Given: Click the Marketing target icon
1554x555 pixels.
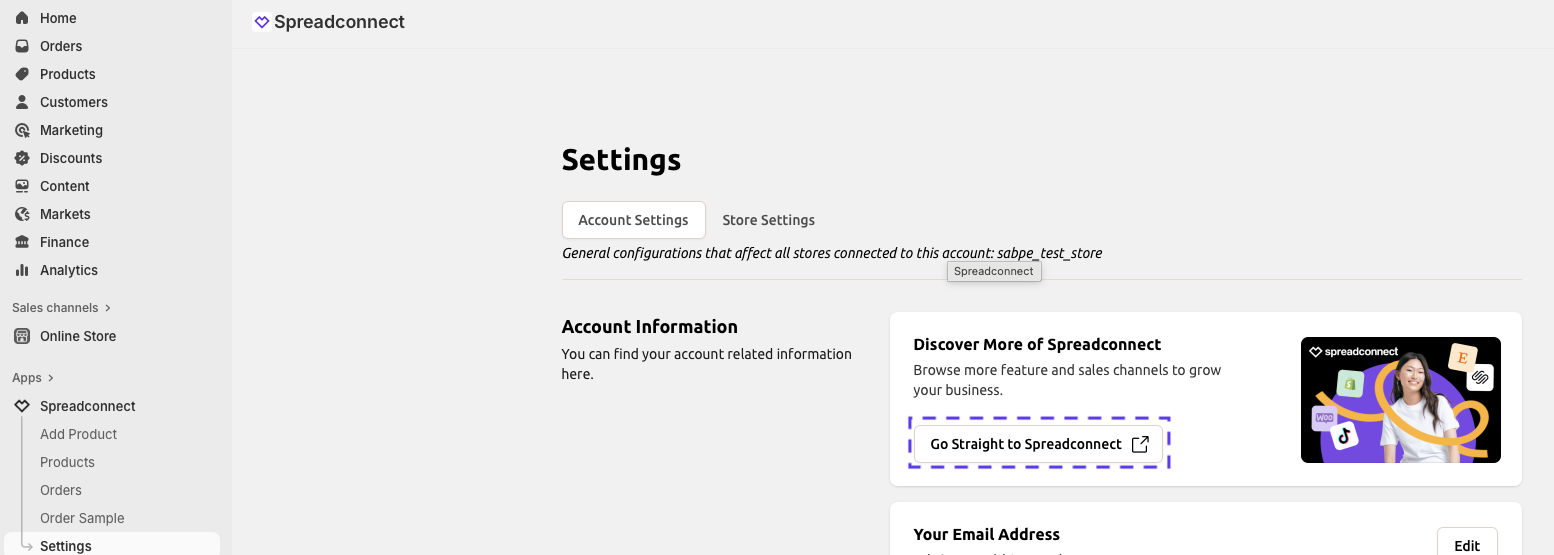Looking at the screenshot, I should 22,130.
